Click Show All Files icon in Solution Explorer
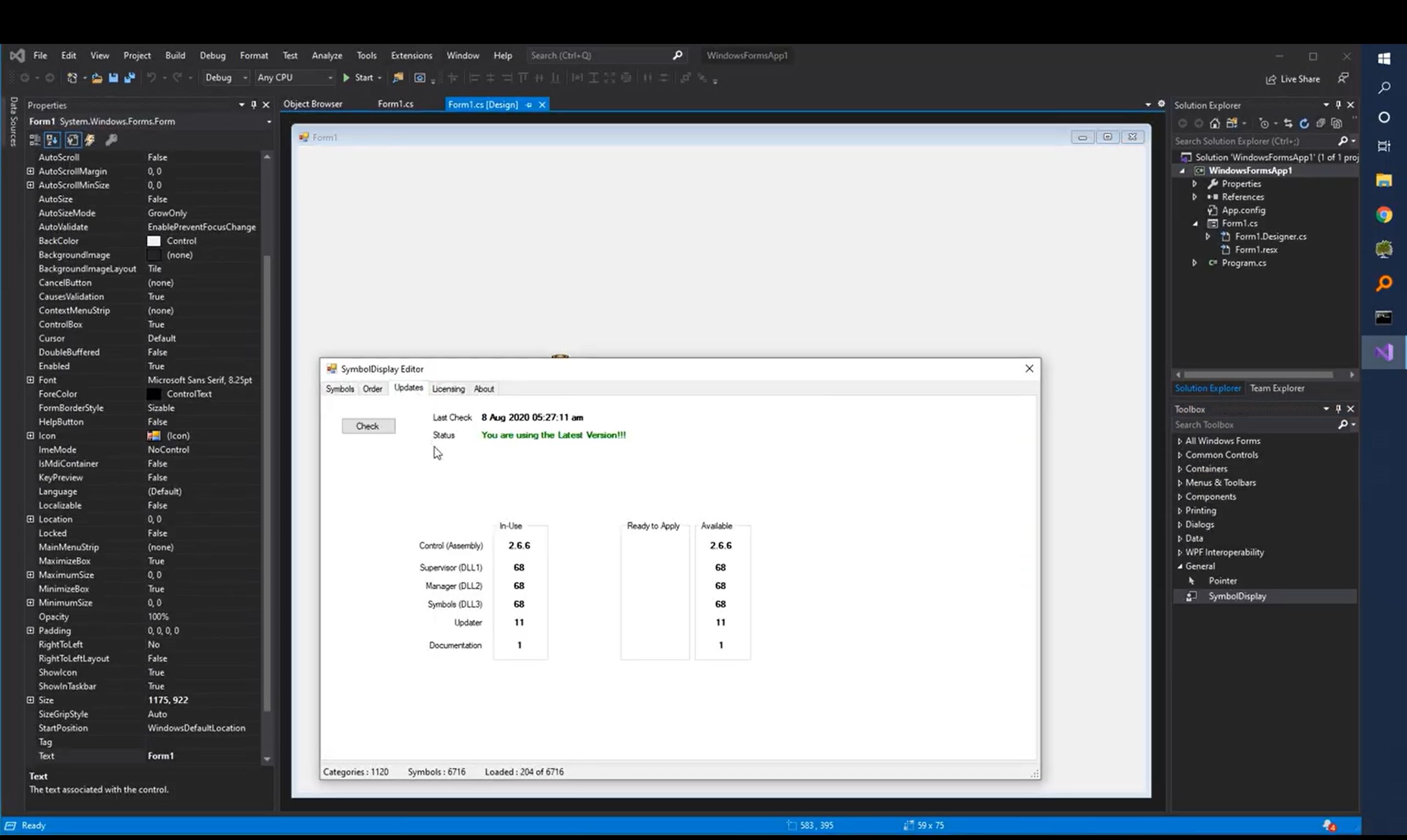1407x840 pixels. point(1337,124)
